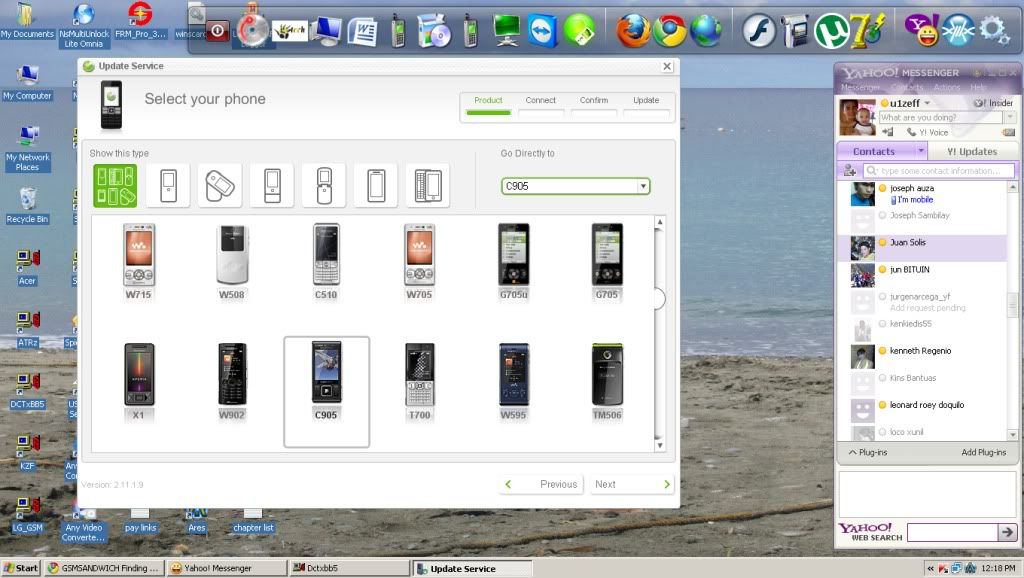The width and height of the screenshot is (1024, 578).
Task: Open Google Chrome from the dock
Action: 669,30
